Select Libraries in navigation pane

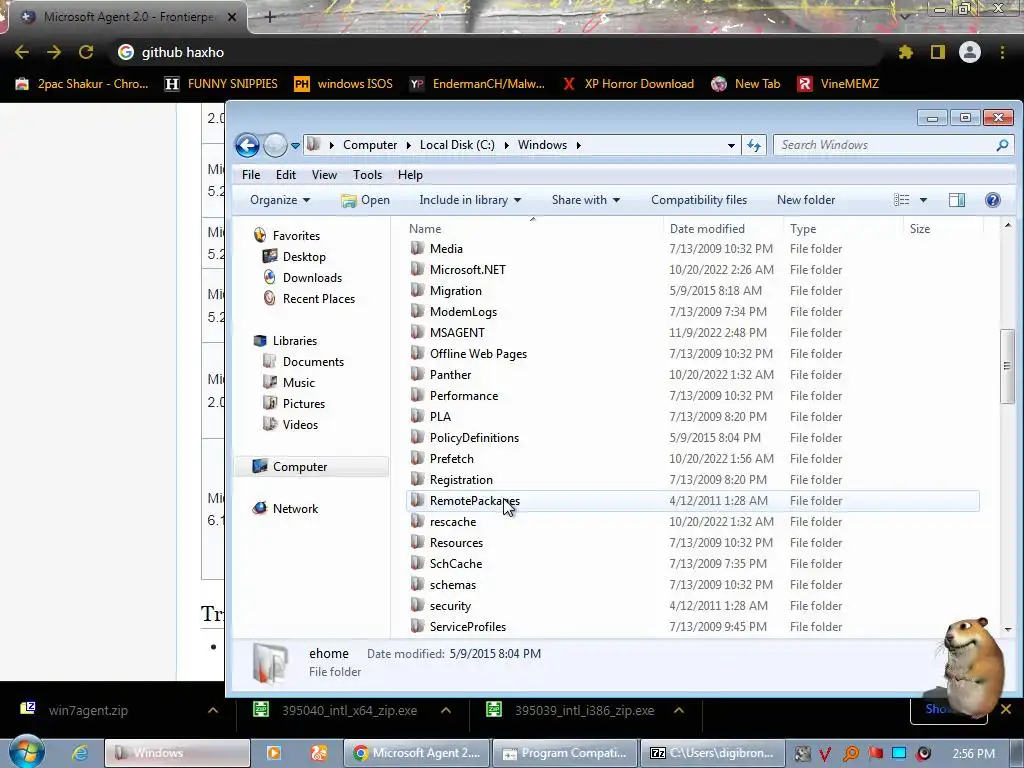click(x=295, y=341)
